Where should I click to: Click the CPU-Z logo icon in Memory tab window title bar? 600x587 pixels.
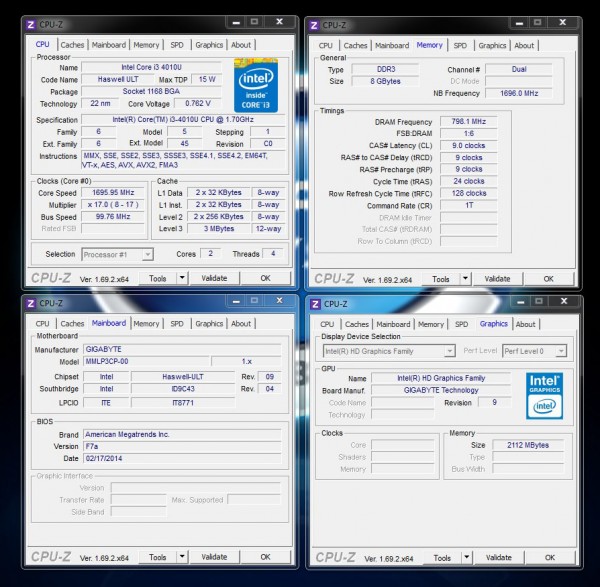[x=314, y=25]
